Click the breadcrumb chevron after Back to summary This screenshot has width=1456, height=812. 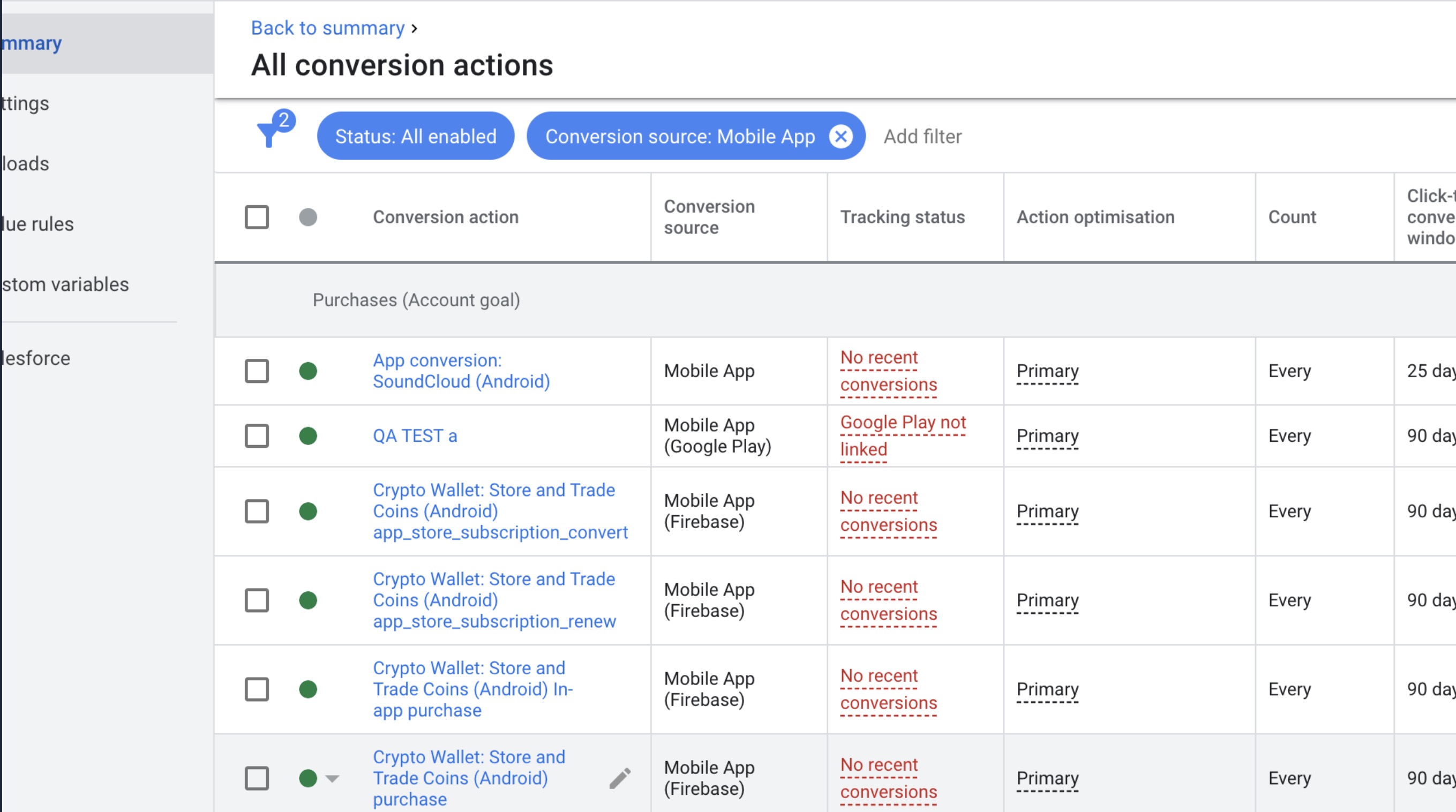pos(414,28)
